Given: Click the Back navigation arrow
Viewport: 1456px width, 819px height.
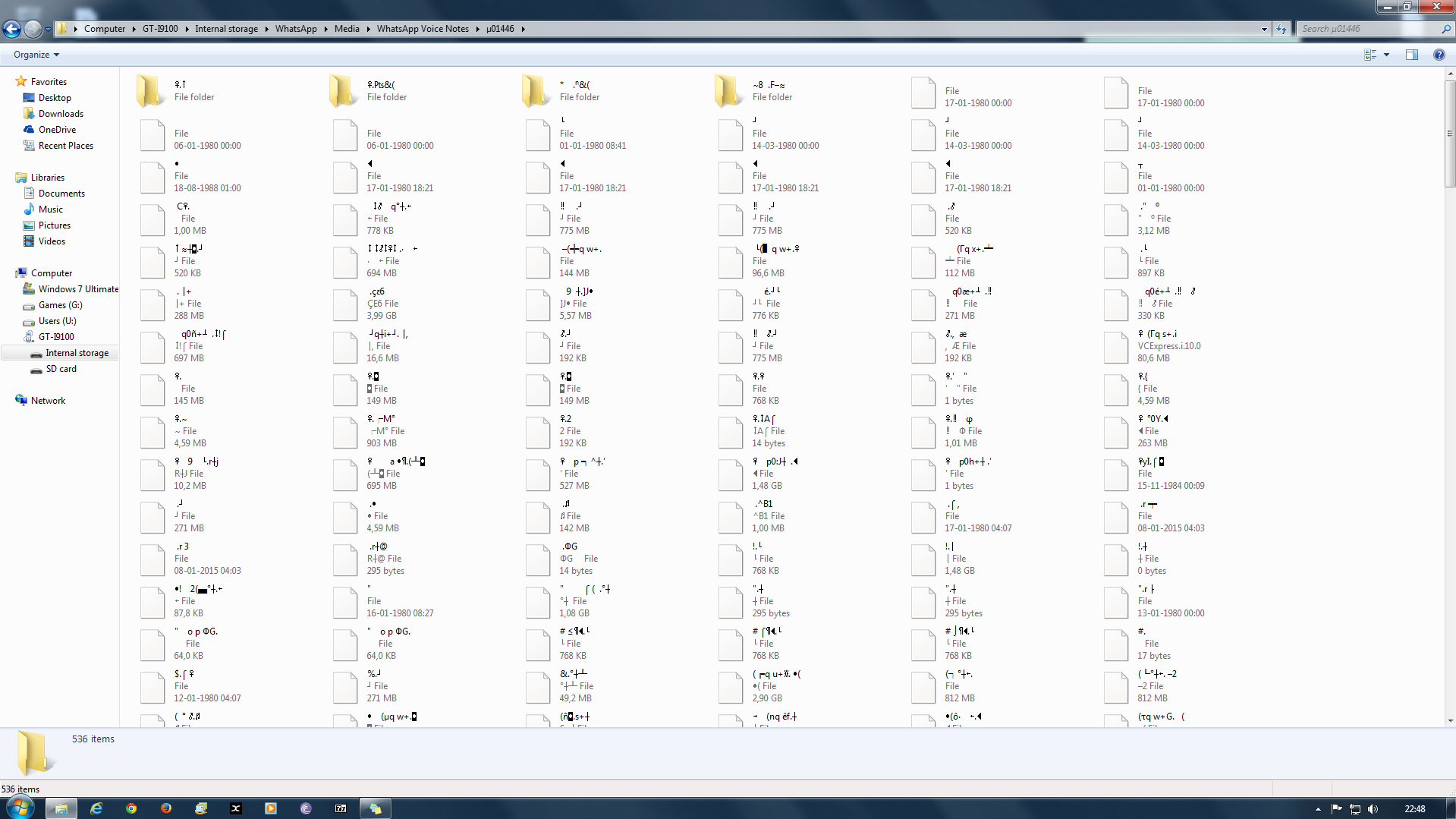Looking at the screenshot, I should [11, 29].
